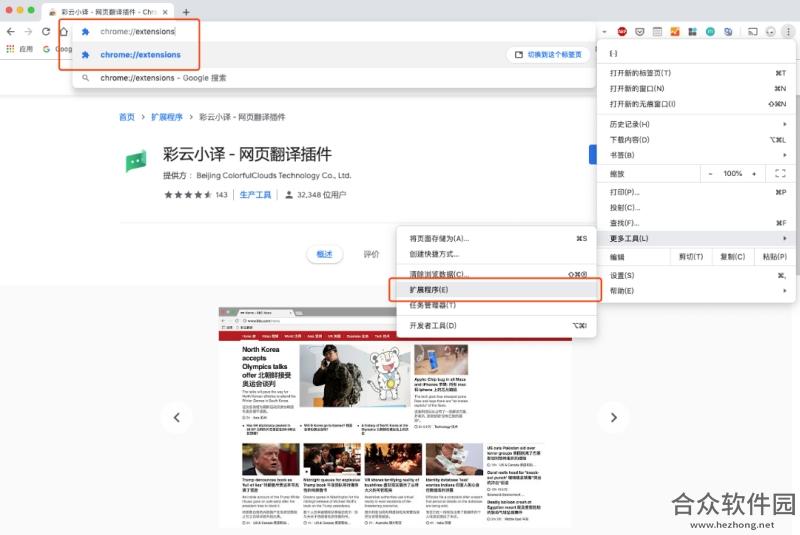
Task: Expand the 书签(B) submenu
Action: tap(697, 155)
